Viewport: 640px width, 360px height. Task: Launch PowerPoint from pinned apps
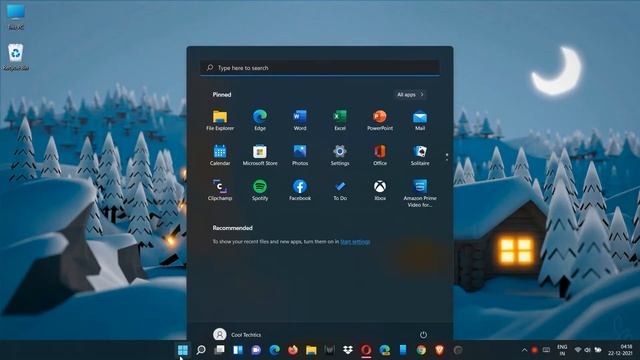380,120
